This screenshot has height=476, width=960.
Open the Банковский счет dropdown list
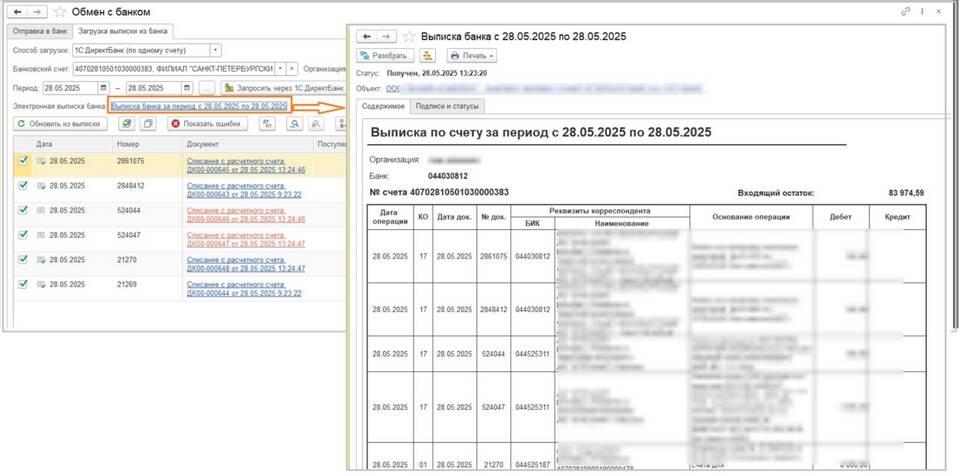(x=278, y=68)
